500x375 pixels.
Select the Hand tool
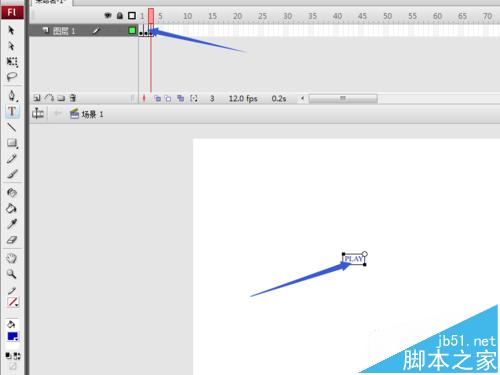12,258
